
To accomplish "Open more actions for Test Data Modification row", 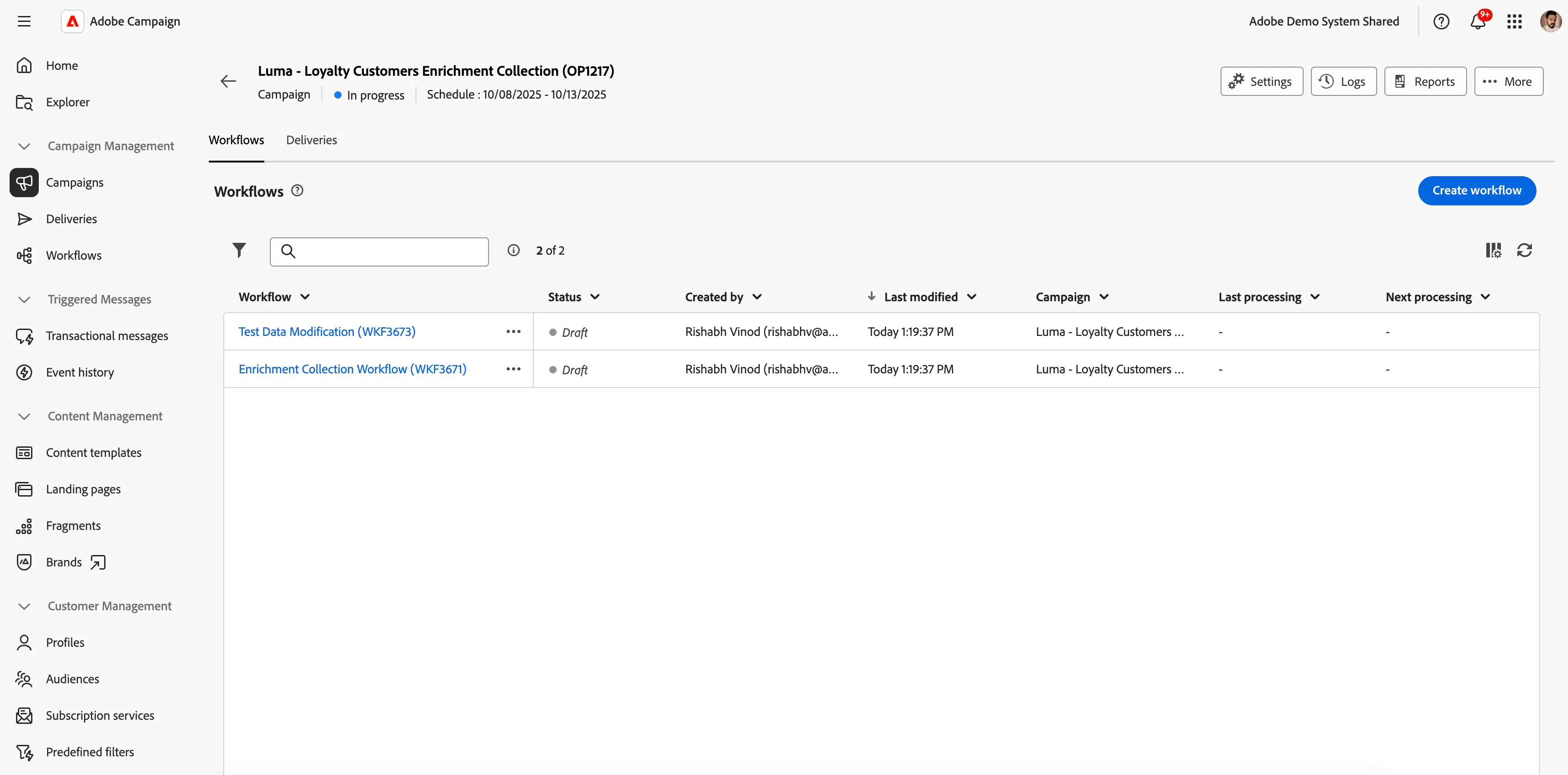I will [513, 331].
